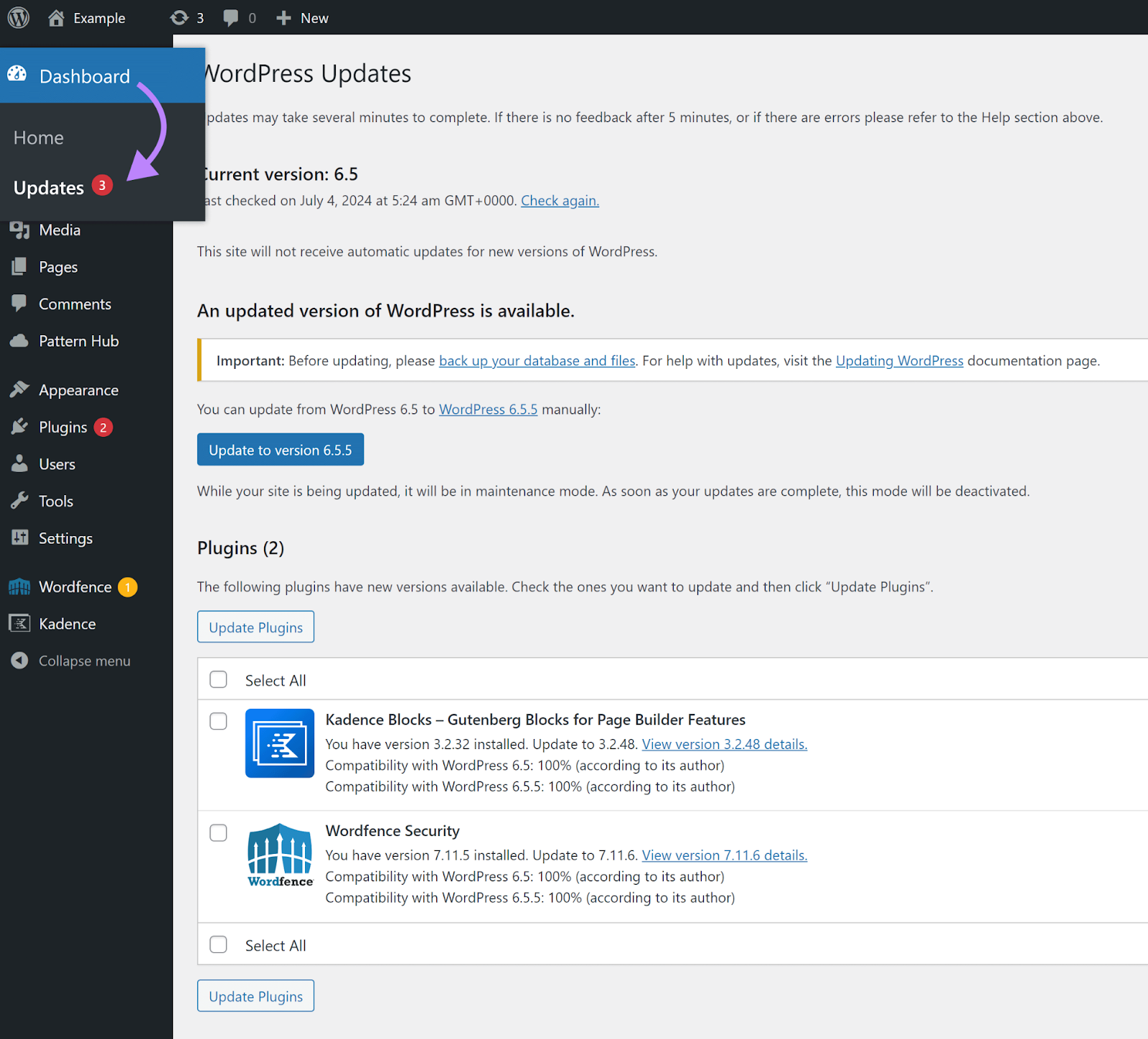The image size is (1148, 1039).
Task: Open the Updates menu item
Action: click(48, 187)
